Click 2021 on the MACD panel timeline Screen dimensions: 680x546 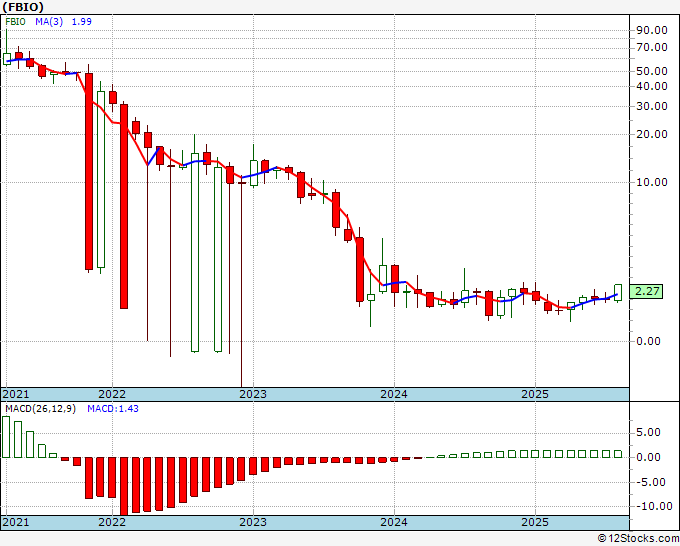tap(16, 522)
